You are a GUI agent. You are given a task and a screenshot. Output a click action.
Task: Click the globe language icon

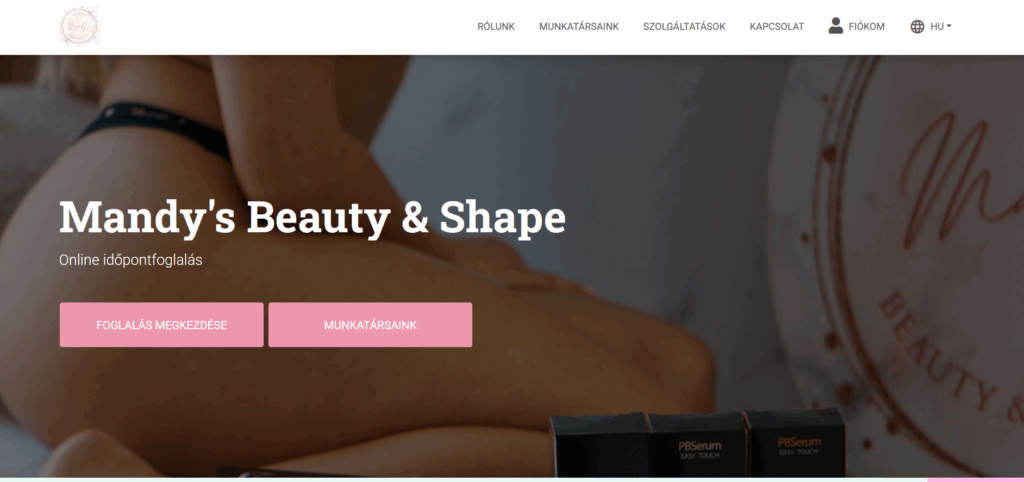pos(917,27)
